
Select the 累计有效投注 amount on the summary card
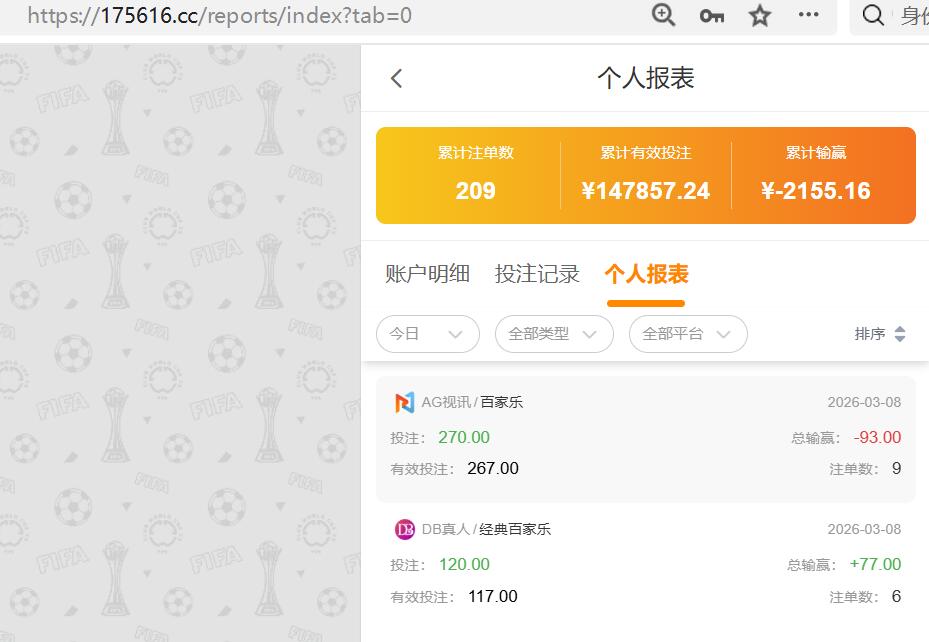(646, 190)
